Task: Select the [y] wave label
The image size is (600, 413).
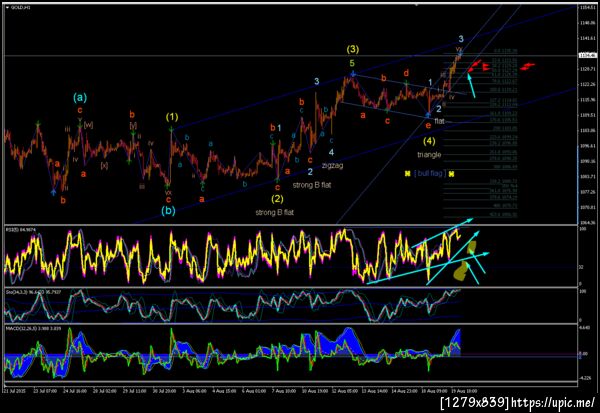Action: pos(133,125)
